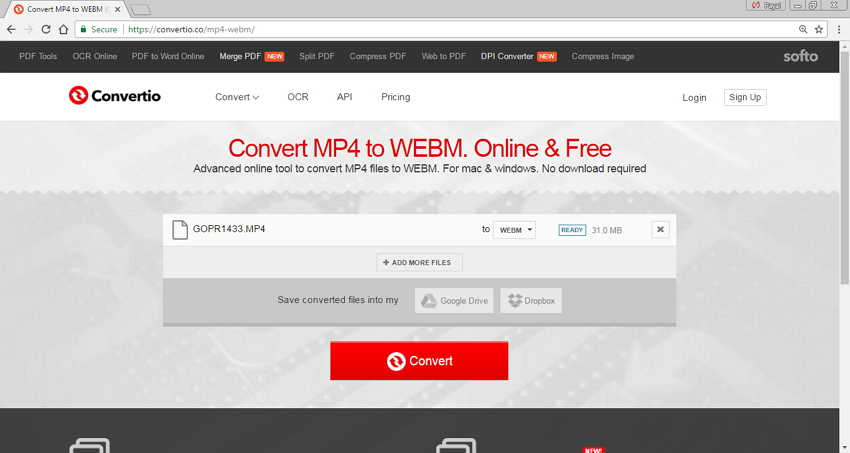Open PDF to Word Online link
This screenshot has height=453, width=850.
point(168,56)
